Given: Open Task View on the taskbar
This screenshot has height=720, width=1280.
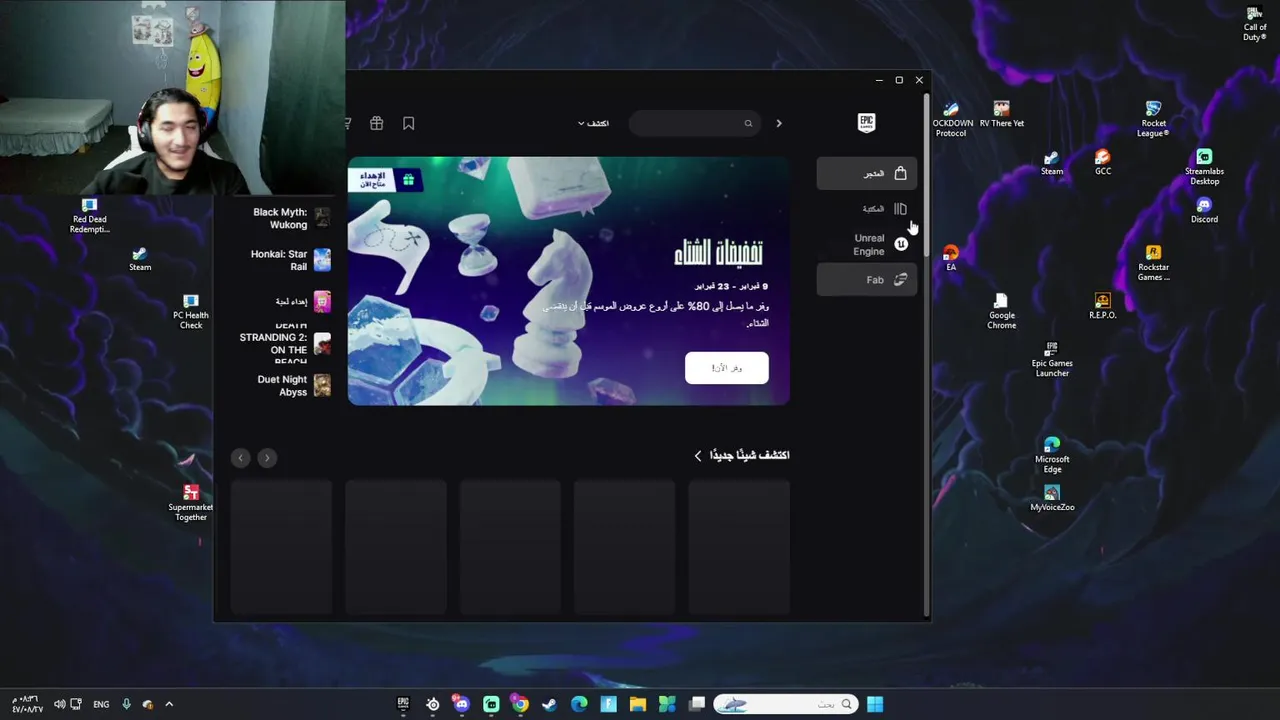Looking at the screenshot, I should tap(697, 704).
